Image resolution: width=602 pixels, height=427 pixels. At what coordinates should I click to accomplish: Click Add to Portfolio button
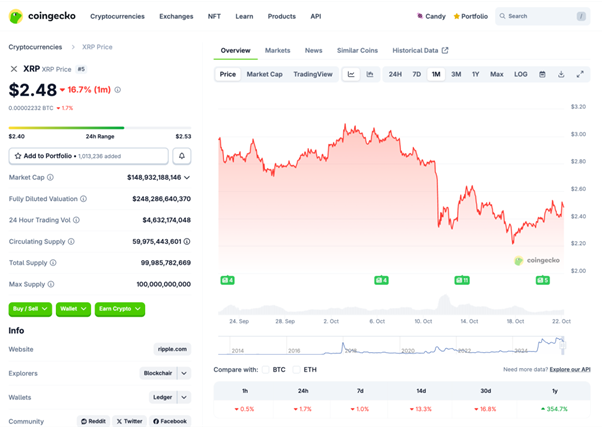[88, 156]
